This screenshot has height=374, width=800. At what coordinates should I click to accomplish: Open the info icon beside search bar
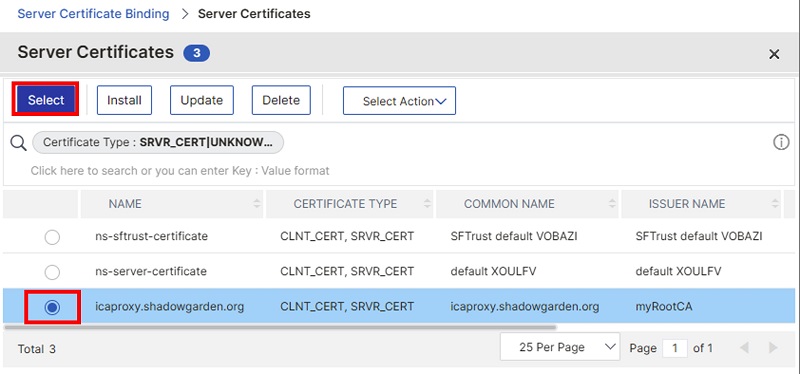coord(781,143)
